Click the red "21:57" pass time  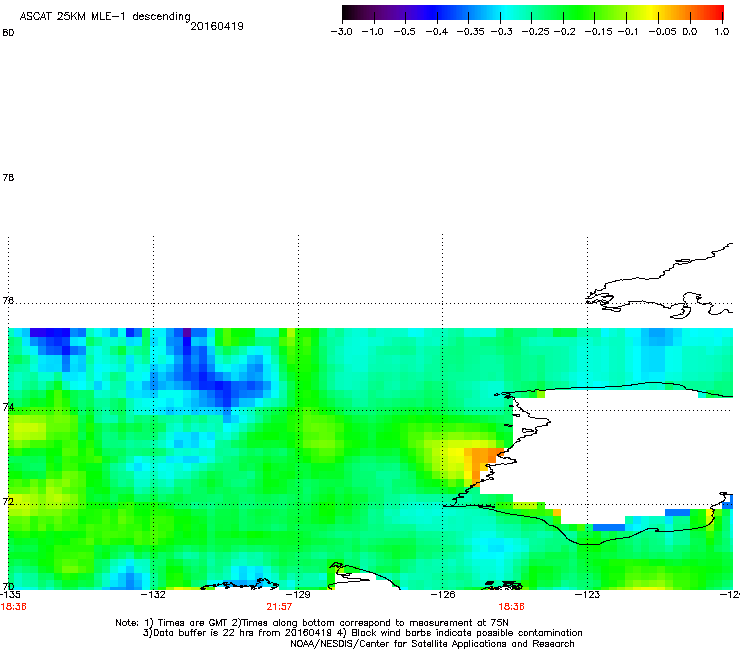pos(279,607)
